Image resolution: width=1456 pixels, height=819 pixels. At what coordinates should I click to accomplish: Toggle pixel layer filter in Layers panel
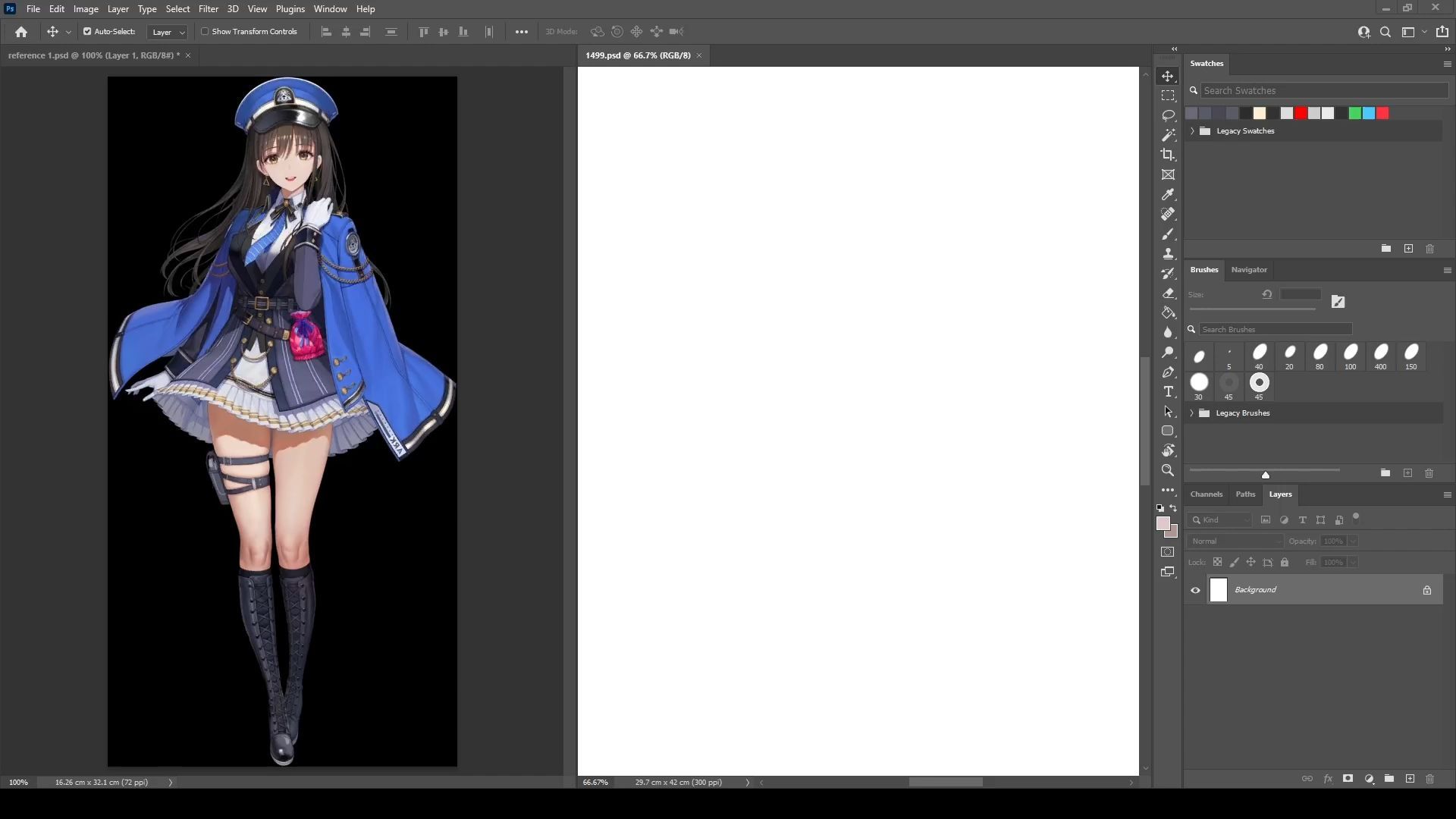tap(1266, 520)
